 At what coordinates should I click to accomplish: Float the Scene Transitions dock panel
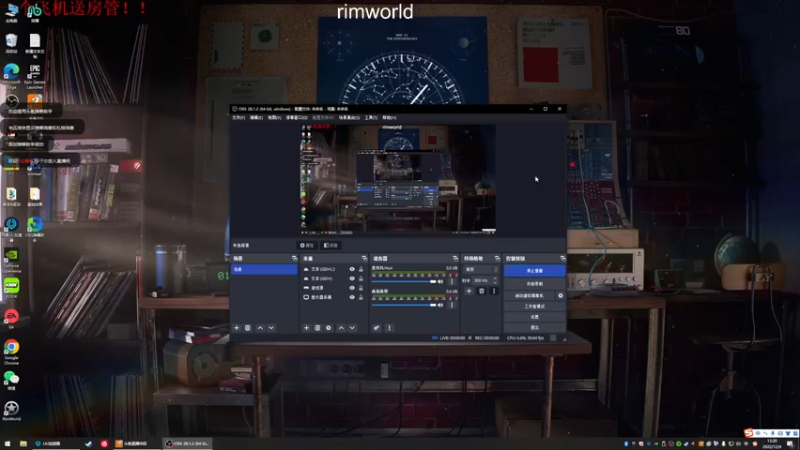tap(497, 258)
